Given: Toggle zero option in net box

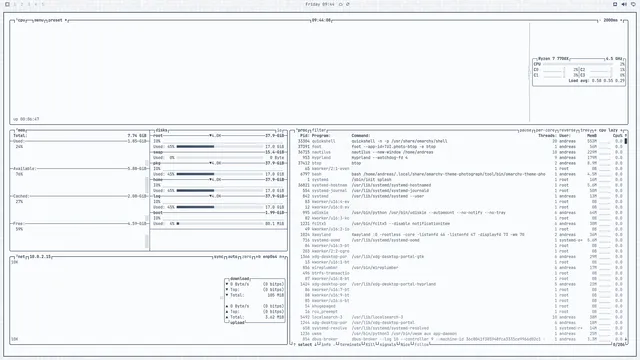Looking at the screenshot, I should tap(247, 257).
